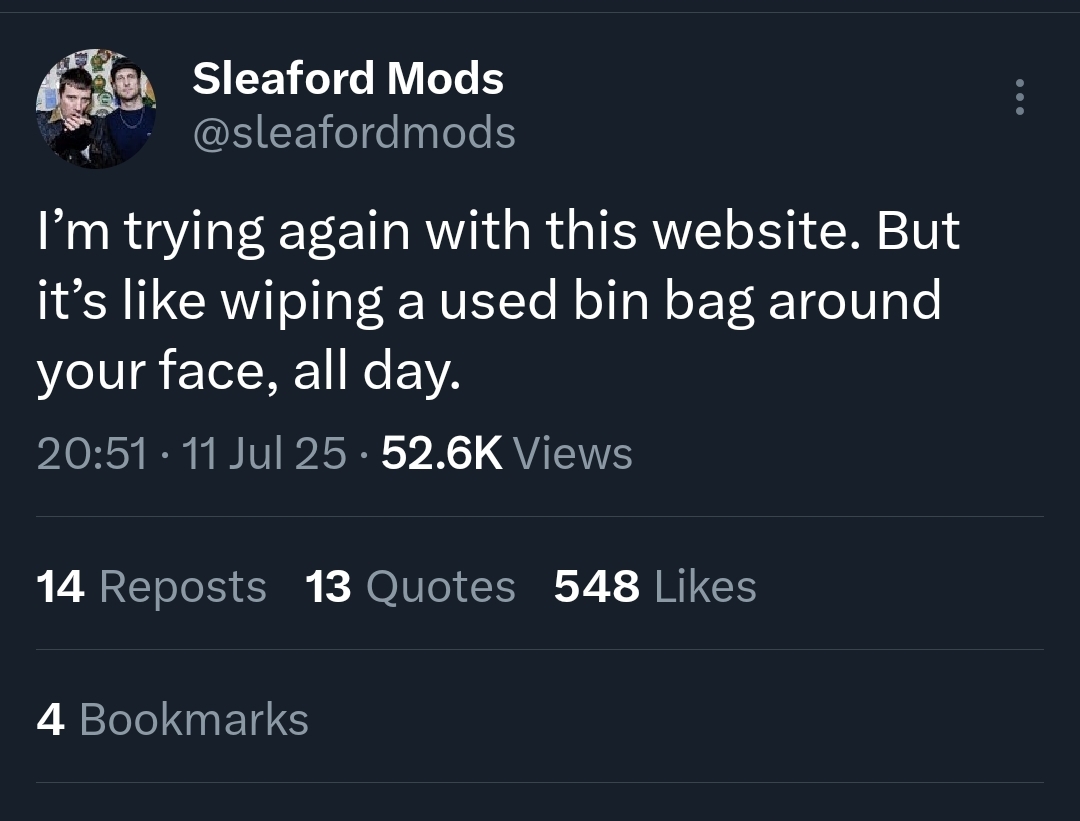Click the first line of the tweet text
The width and height of the screenshot is (1080, 821).
[x=497, y=232]
